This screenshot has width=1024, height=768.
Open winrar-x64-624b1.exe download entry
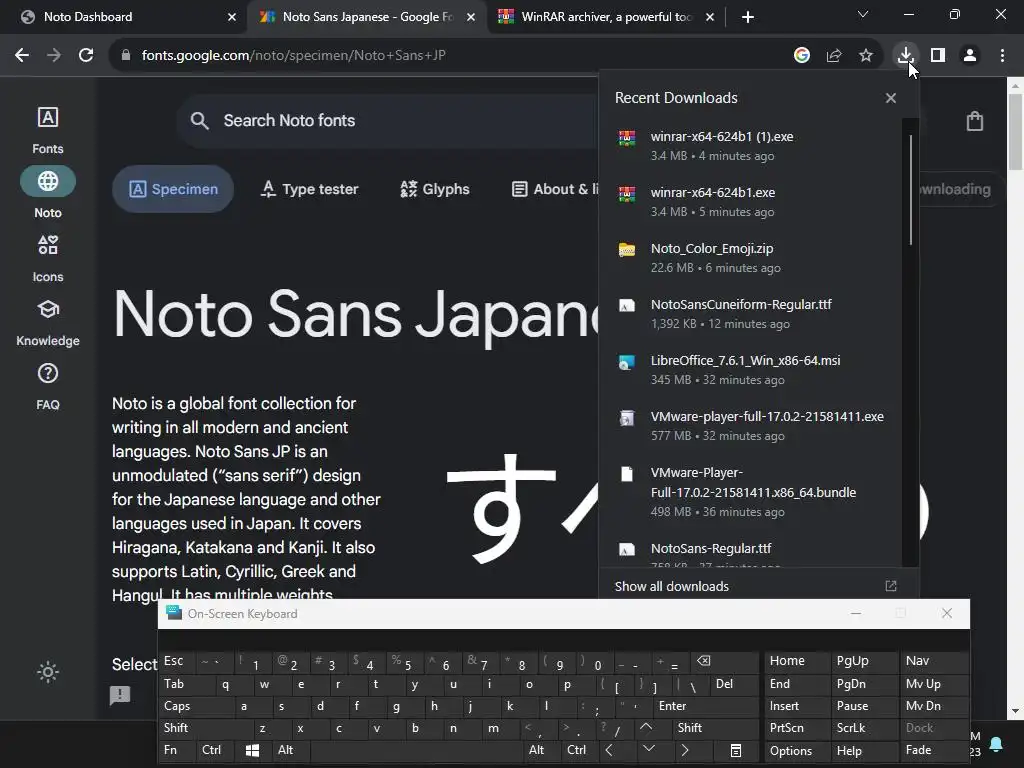coord(751,202)
